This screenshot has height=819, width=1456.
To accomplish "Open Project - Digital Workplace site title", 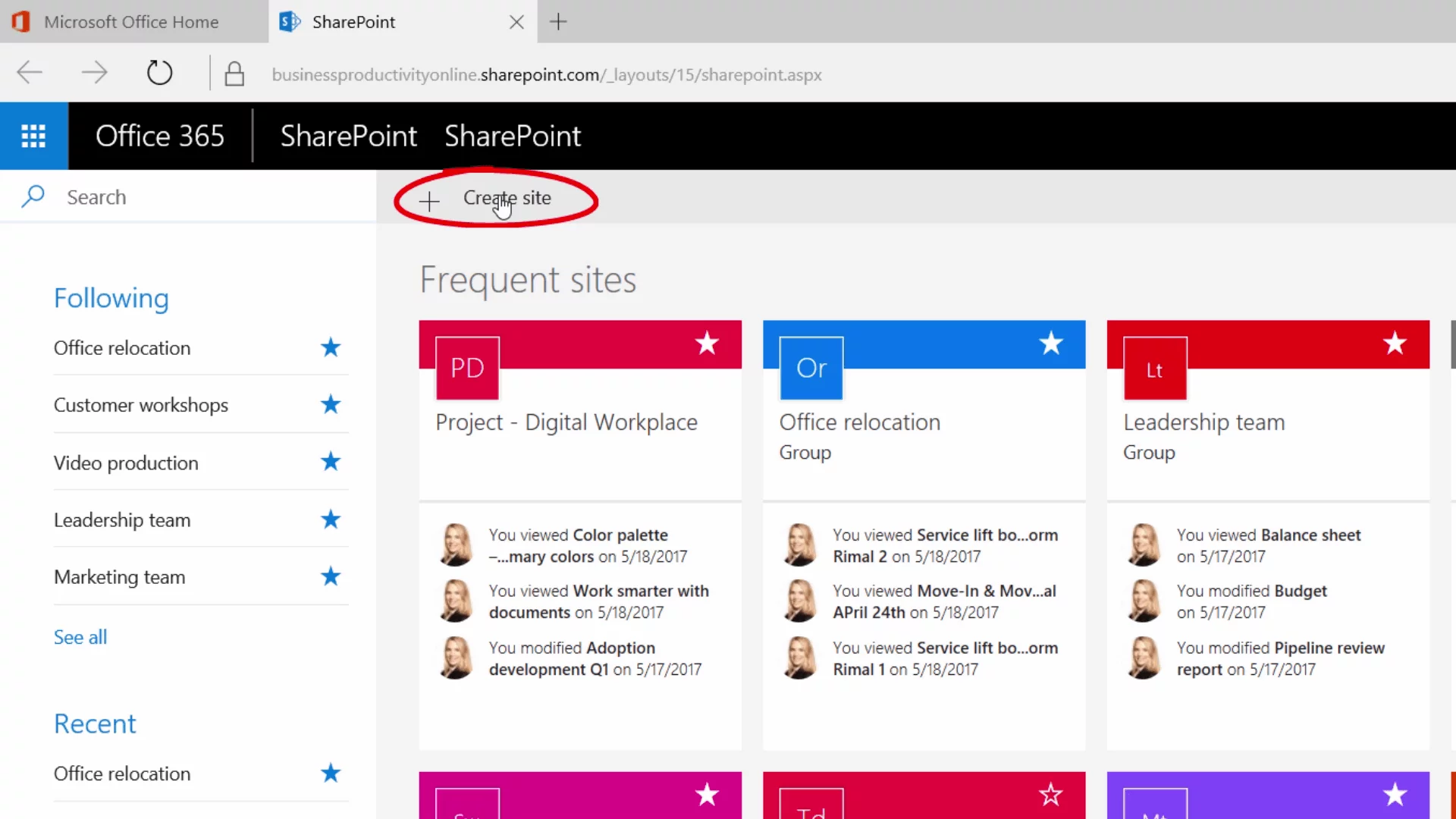I will point(566,422).
